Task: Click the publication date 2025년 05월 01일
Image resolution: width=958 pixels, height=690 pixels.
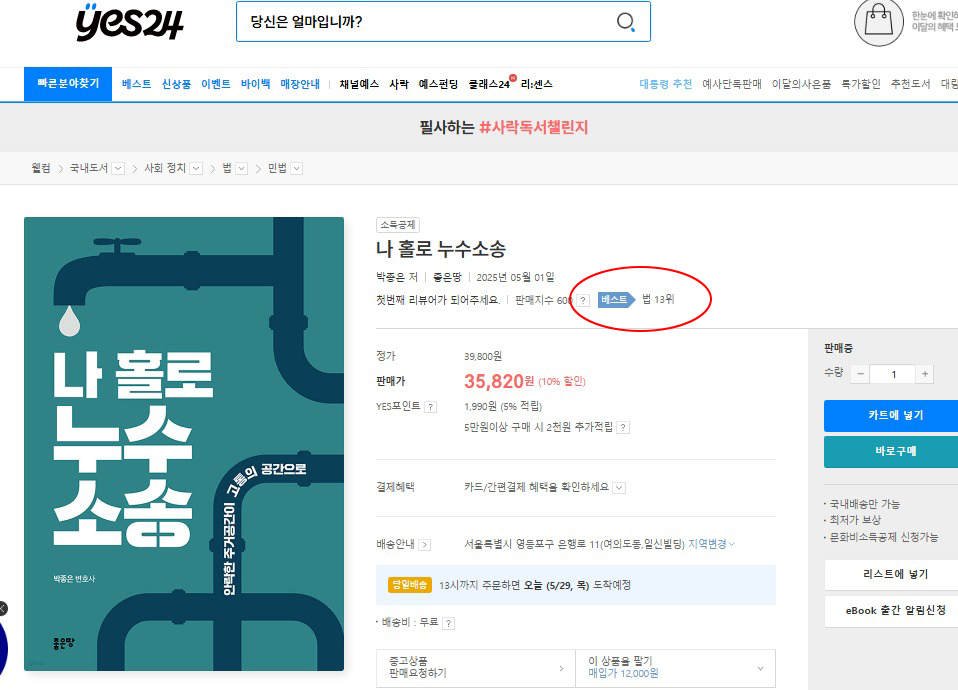Action: pos(515,277)
